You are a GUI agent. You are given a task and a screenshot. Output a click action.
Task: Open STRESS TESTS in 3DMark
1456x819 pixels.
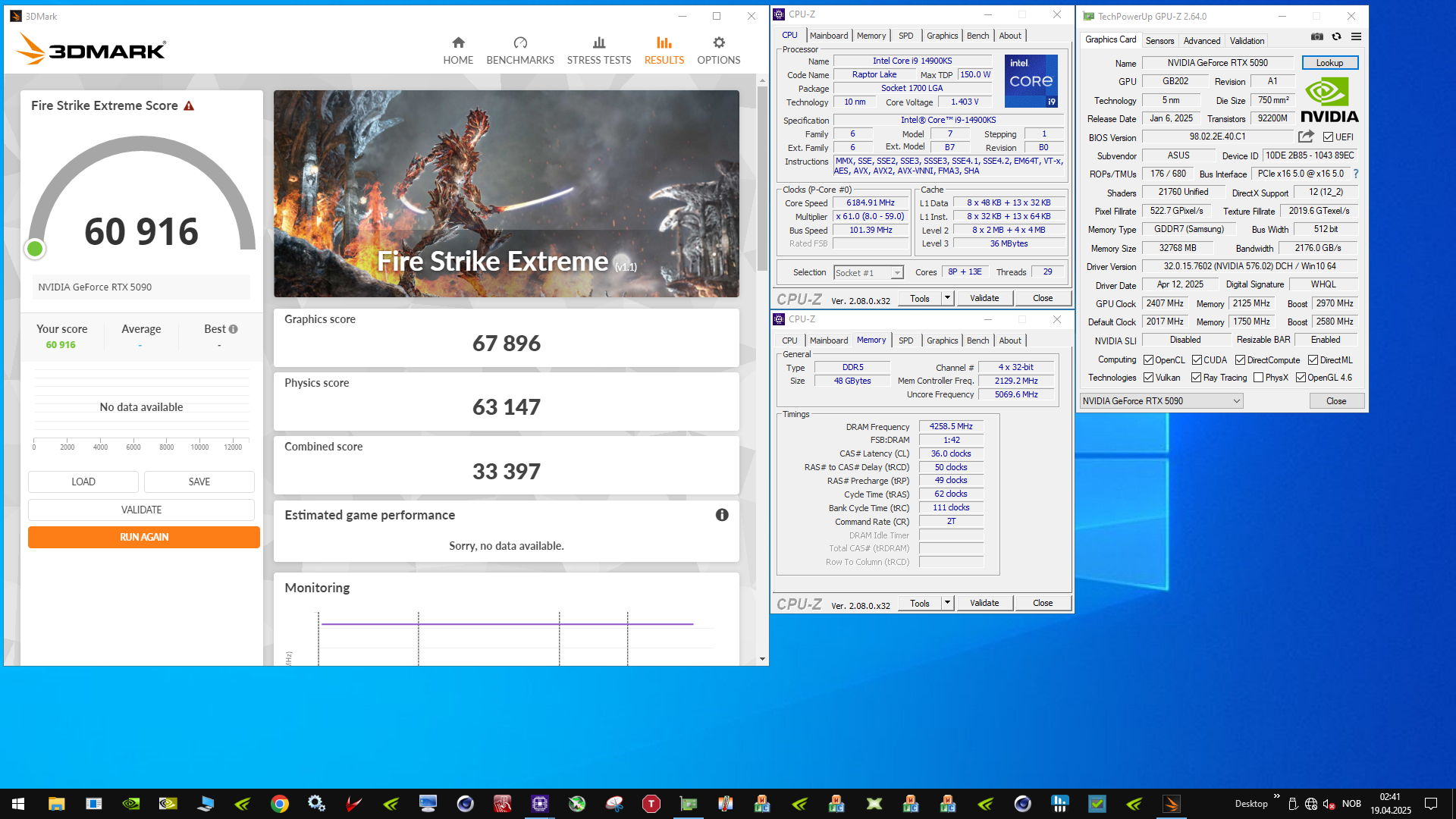pyautogui.click(x=599, y=51)
